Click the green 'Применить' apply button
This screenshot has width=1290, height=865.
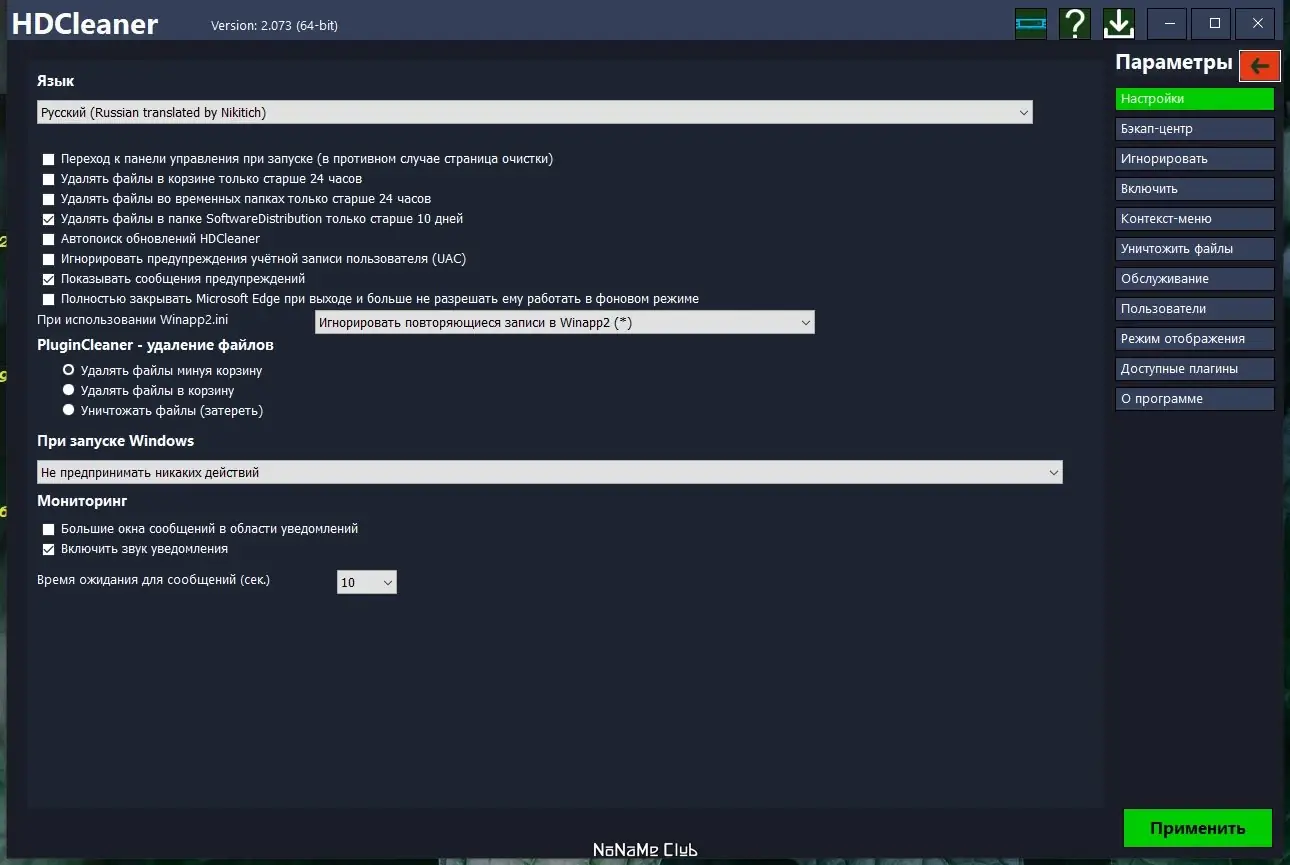pos(1198,828)
